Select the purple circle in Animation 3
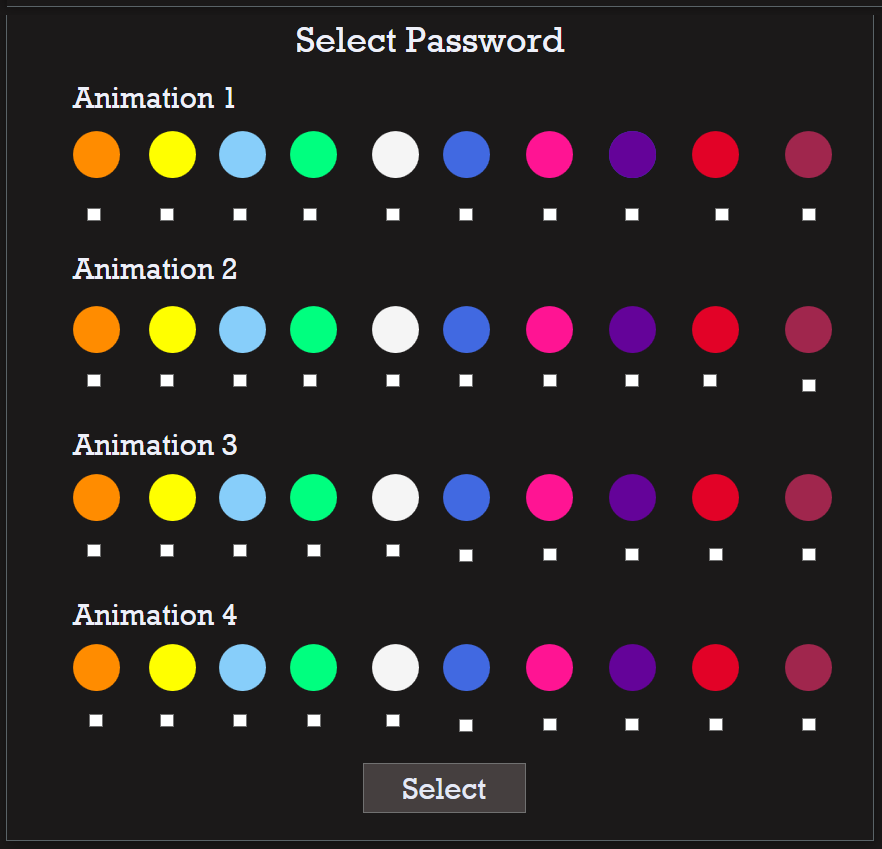 [632, 497]
